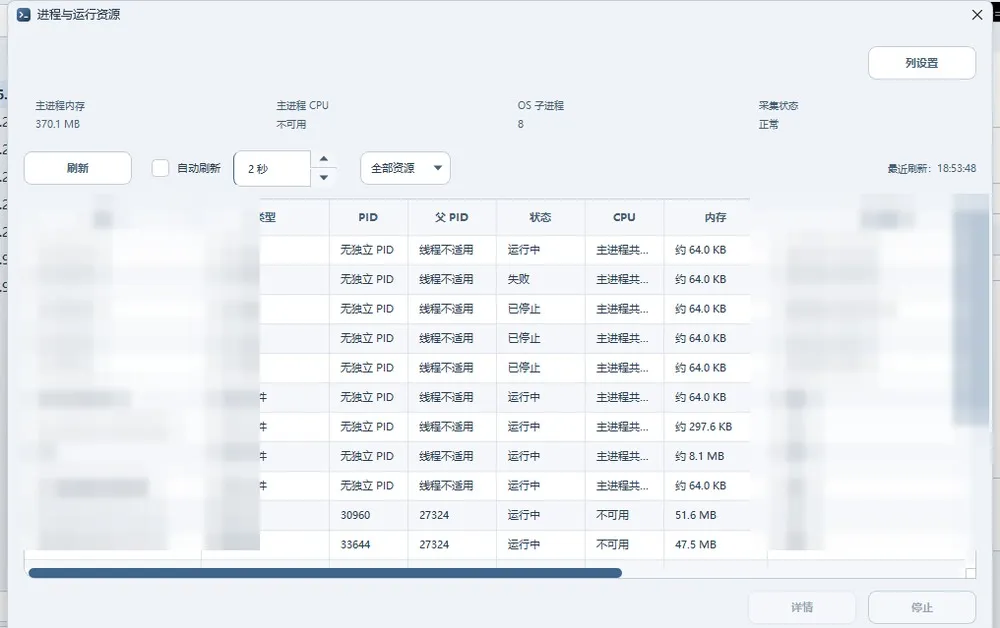Image resolution: width=1000 pixels, height=628 pixels.
Task: Decrease refresh interval with down arrow
Action: 324,178
